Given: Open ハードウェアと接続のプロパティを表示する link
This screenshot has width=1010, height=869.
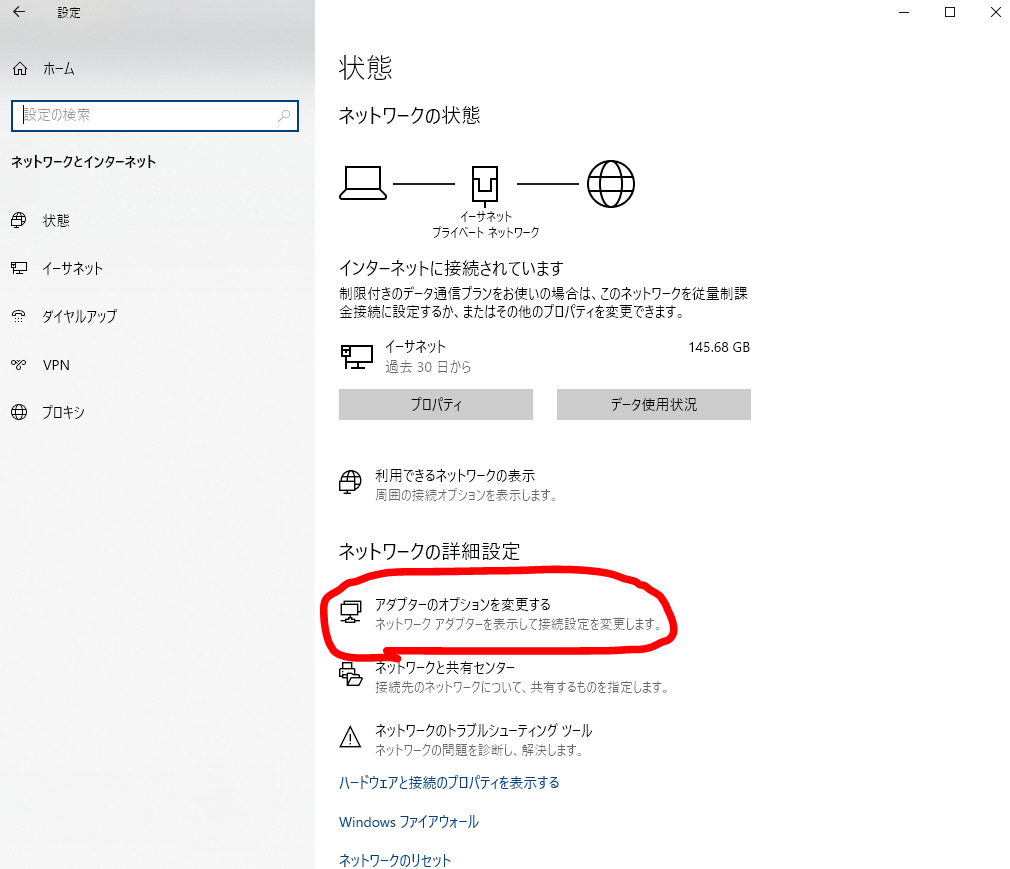Looking at the screenshot, I should 449,782.
